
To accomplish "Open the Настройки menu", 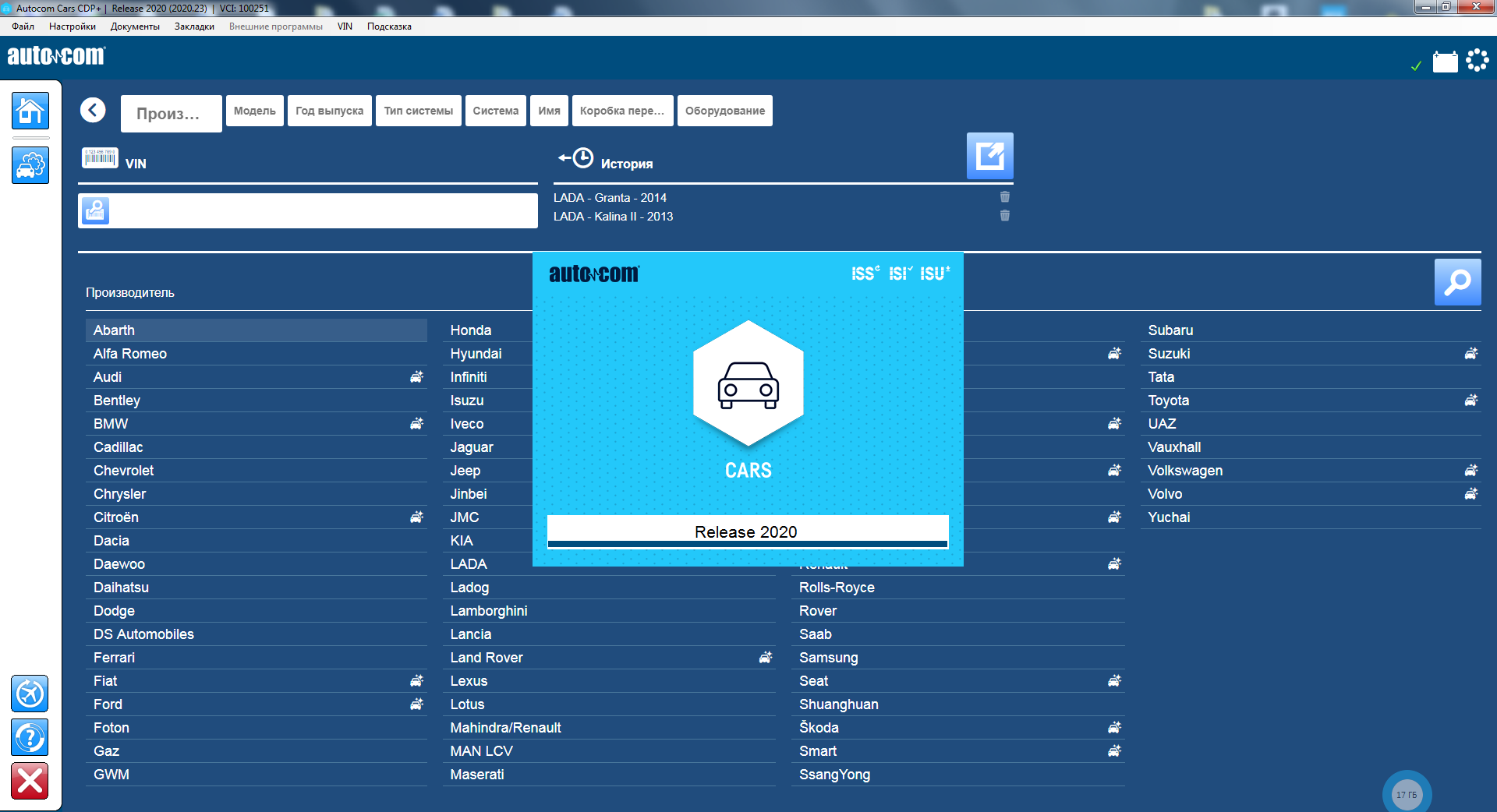I will coord(73,26).
